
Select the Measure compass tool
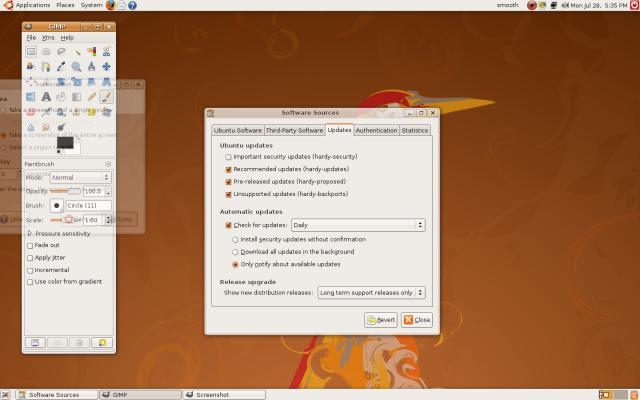pyautogui.click(x=91, y=67)
